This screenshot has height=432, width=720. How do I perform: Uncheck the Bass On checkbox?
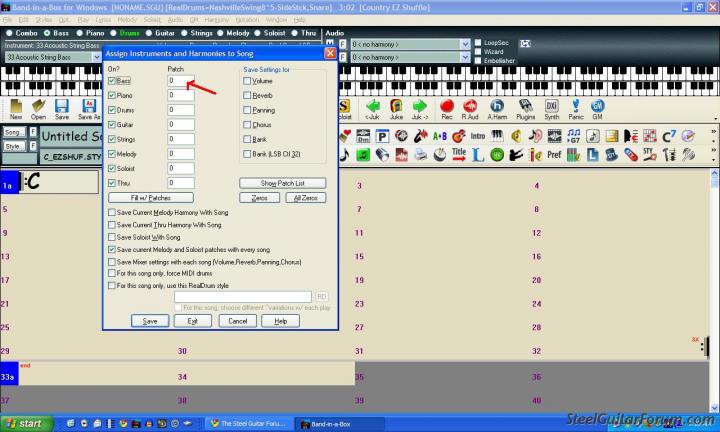tap(112, 81)
